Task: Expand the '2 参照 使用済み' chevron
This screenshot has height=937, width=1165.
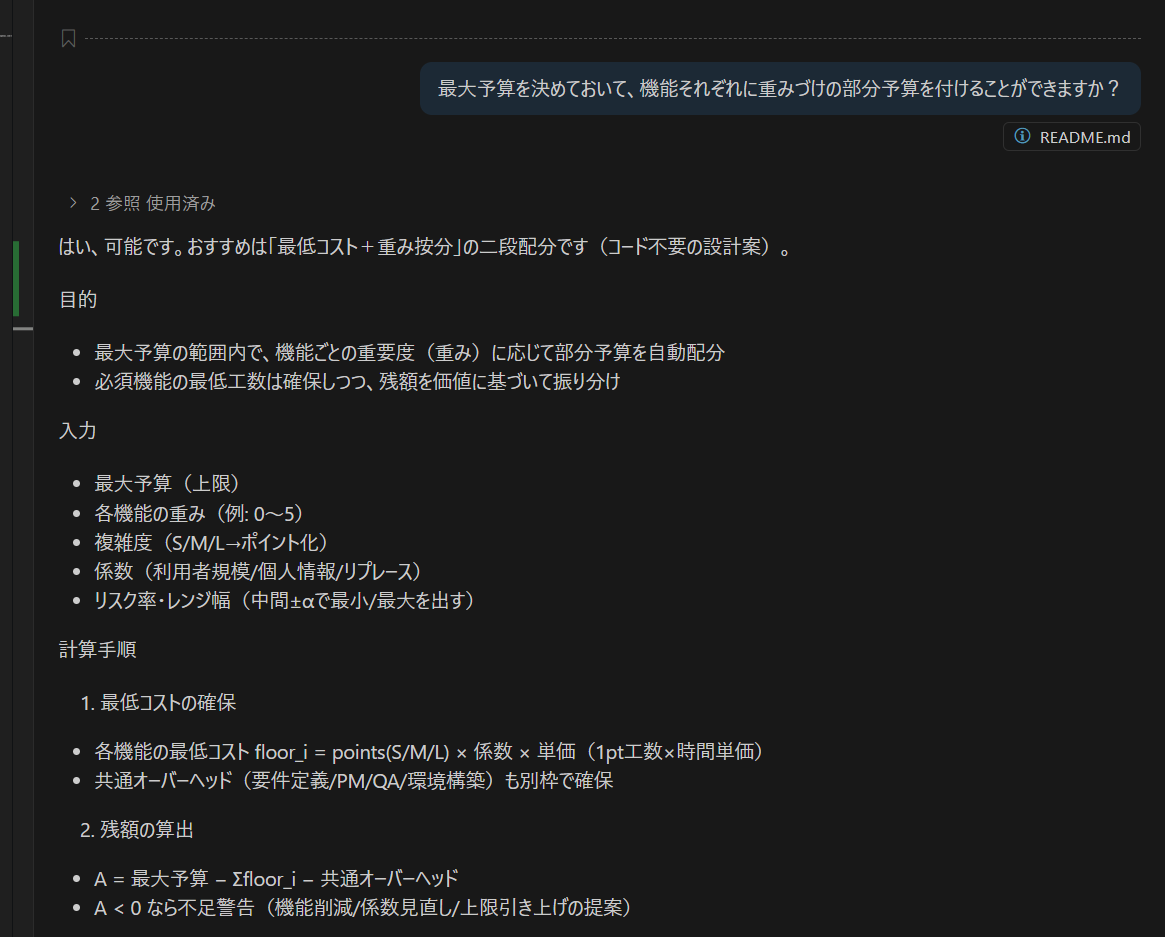Action: pos(72,203)
